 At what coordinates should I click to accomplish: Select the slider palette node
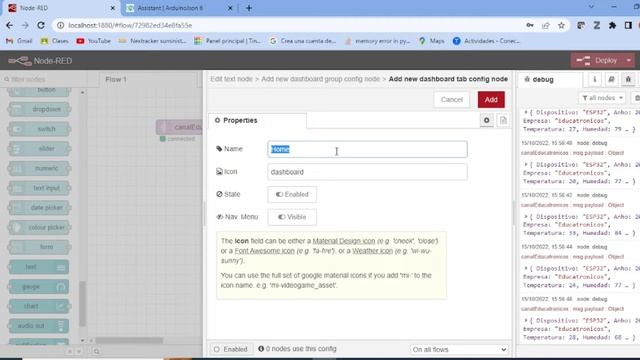coord(39,149)
